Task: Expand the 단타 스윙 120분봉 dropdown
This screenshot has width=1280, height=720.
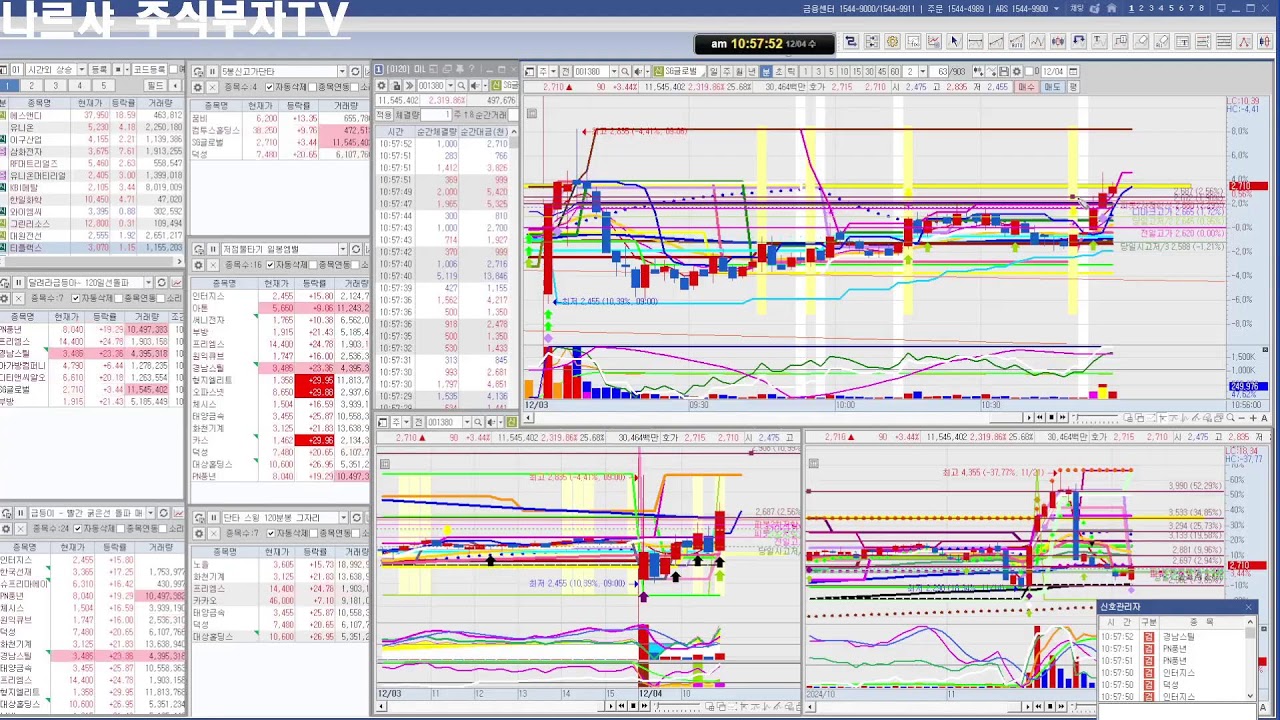Action: tap(343, 518)
